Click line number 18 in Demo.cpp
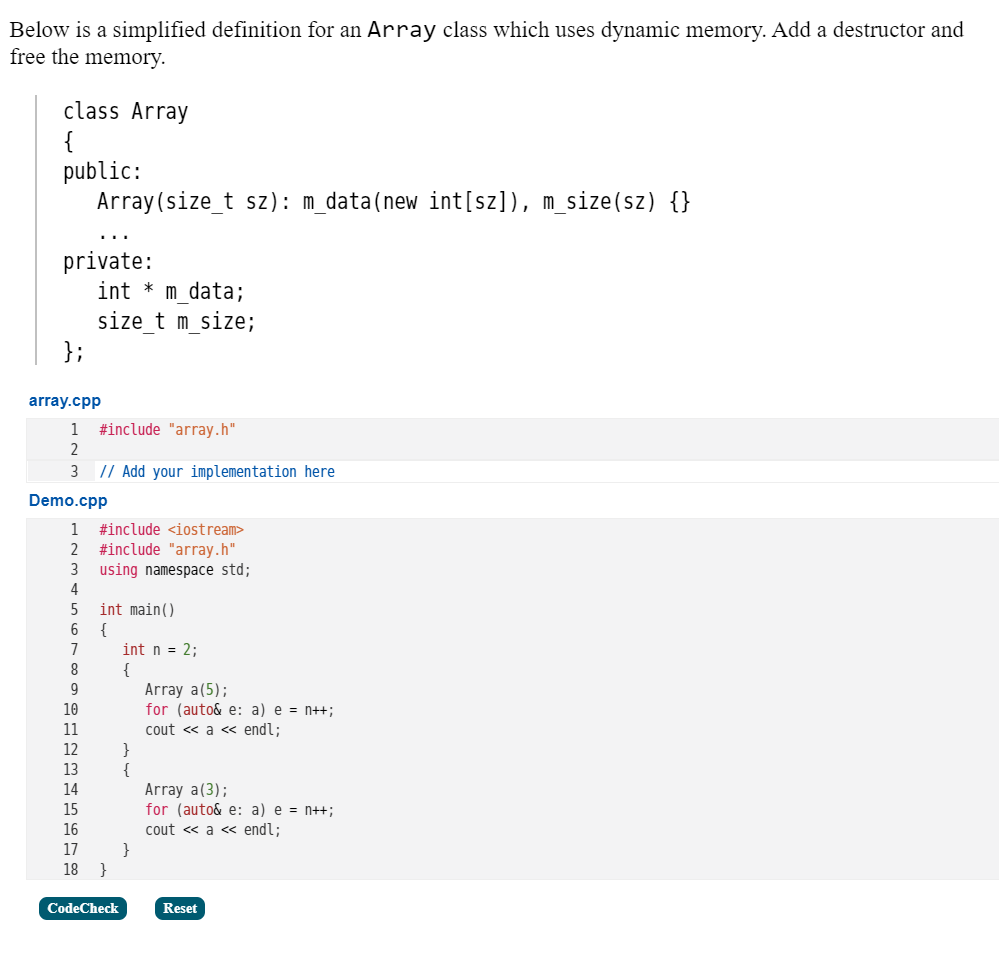The width and height of the screenshot is (999, 955). 71,870
